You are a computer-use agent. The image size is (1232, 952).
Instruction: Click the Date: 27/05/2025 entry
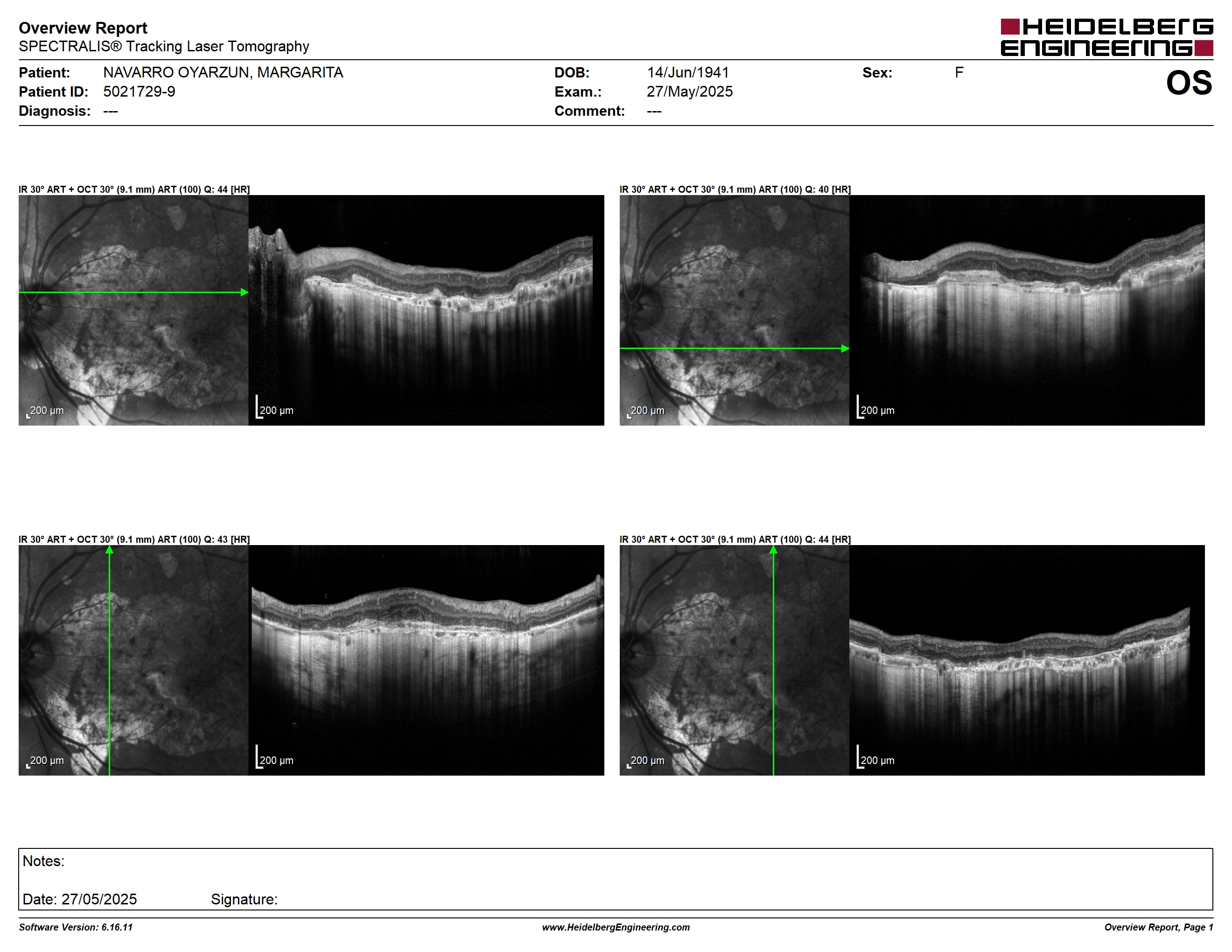tap(79, 900)
